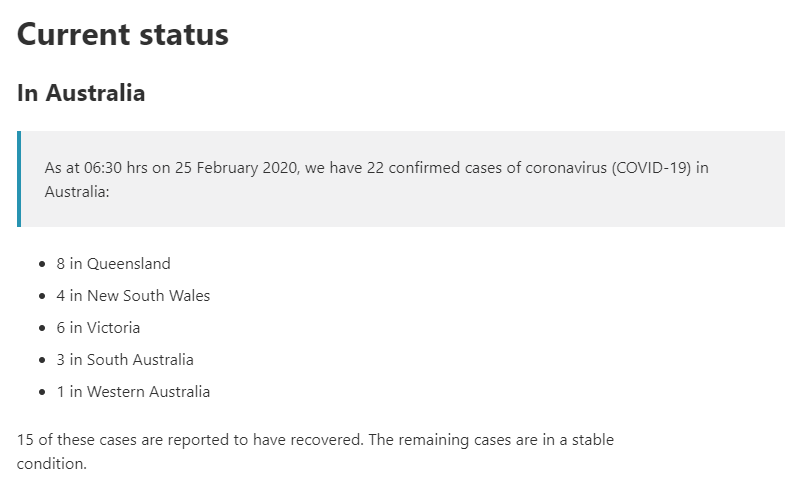The image size is (799, 489).
Task: Click the blue left border of callout box
Action: (x=19, y=179)
